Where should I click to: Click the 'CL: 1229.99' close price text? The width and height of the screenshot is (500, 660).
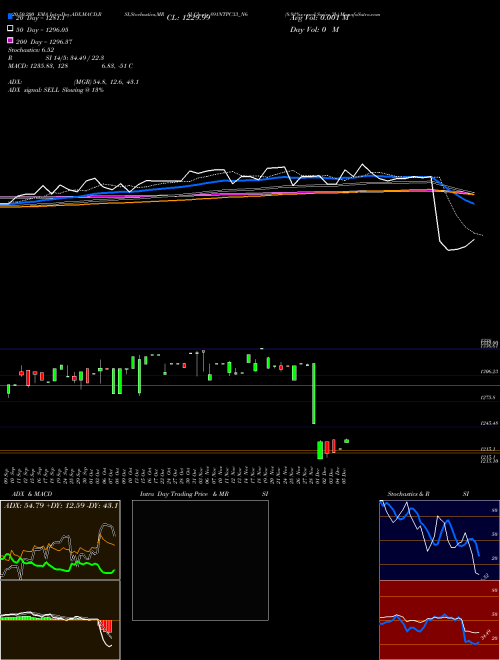pyautogui.click(x=188, y=18)
